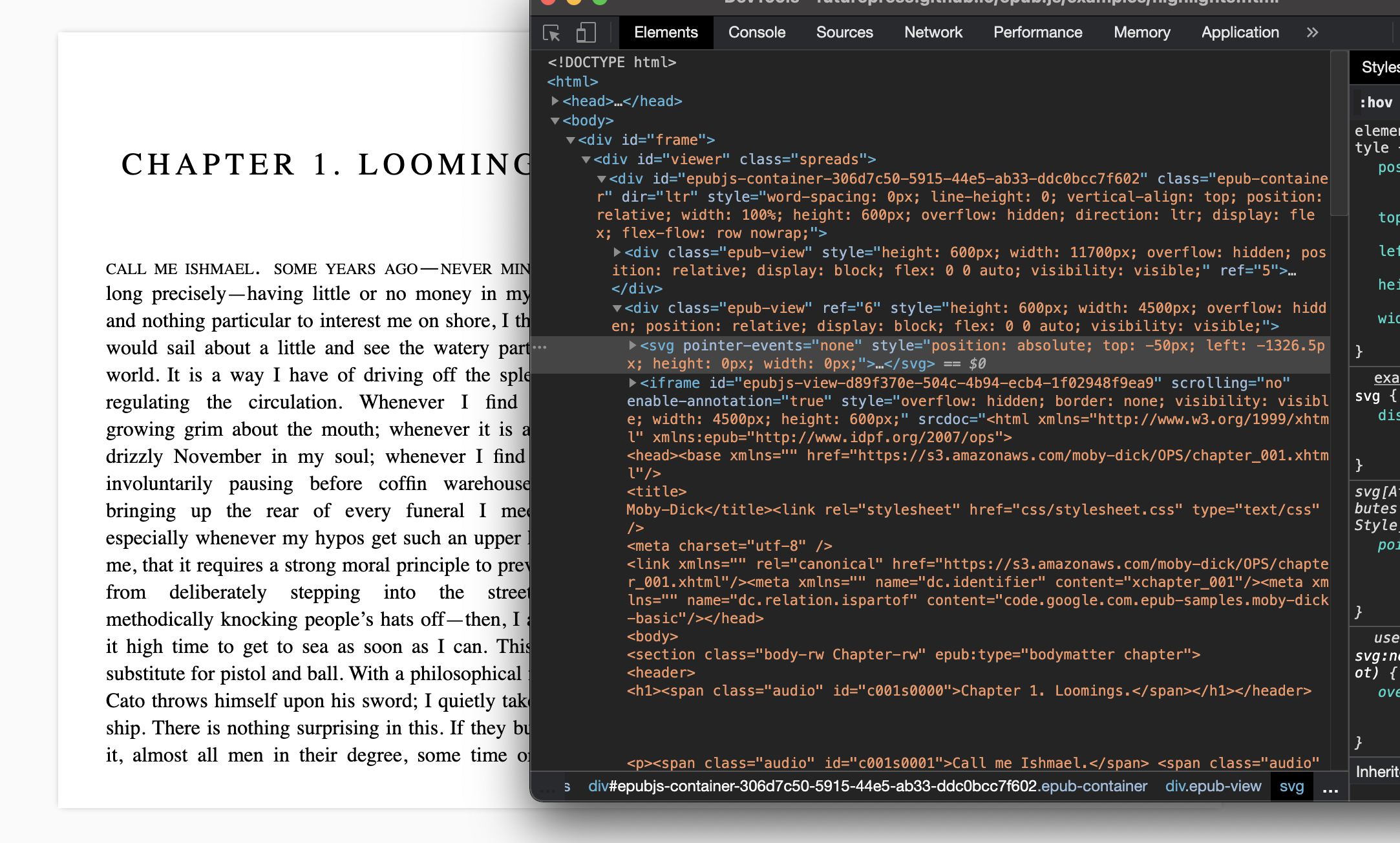Screen dimensions: 1400x843
Task: Open the Application panel
Action: 1240,32
